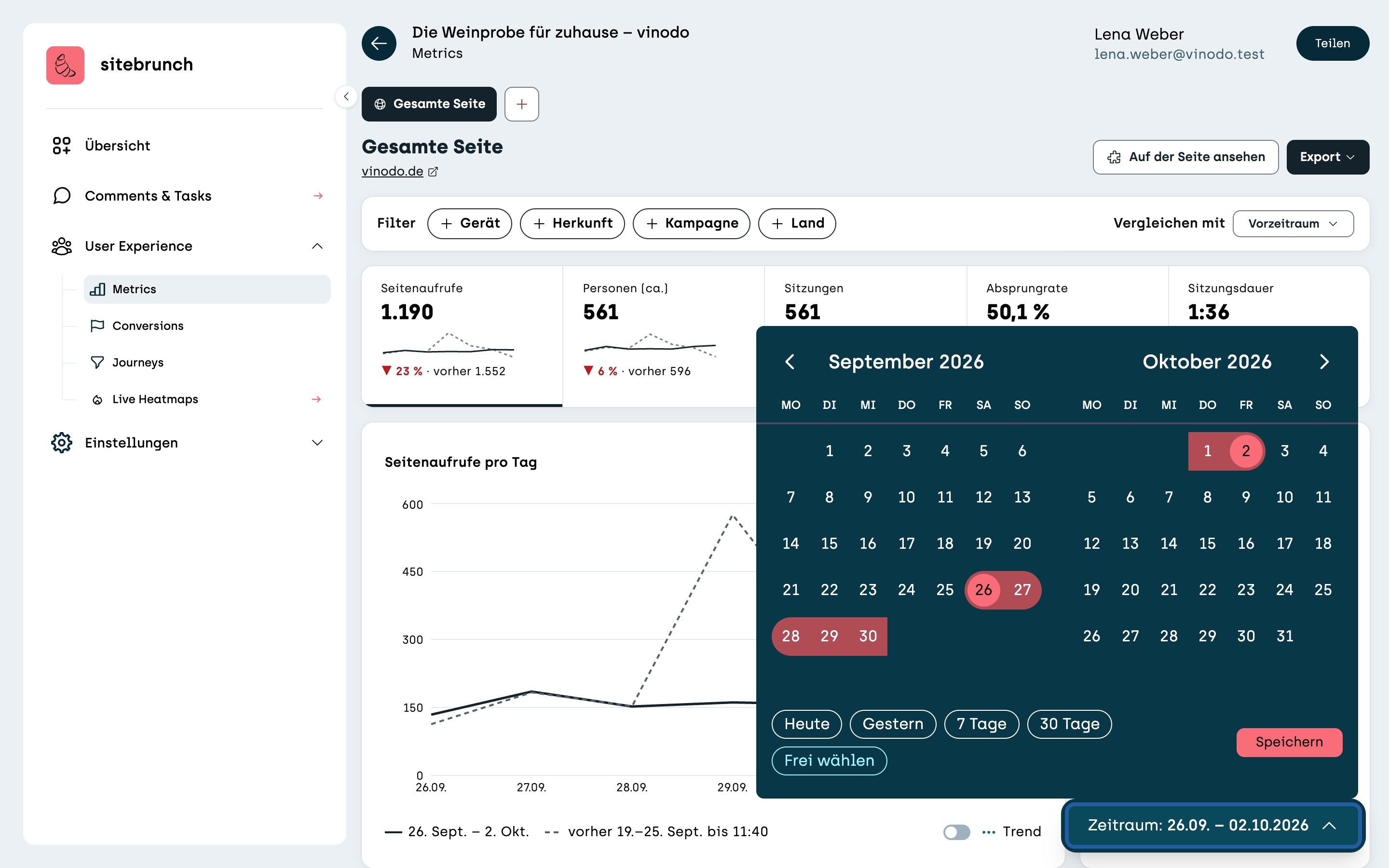The width and height of the screenshot is (1389, 868).
Task: Choose the Frei wählen preset
Action: [x=830, y=760]
